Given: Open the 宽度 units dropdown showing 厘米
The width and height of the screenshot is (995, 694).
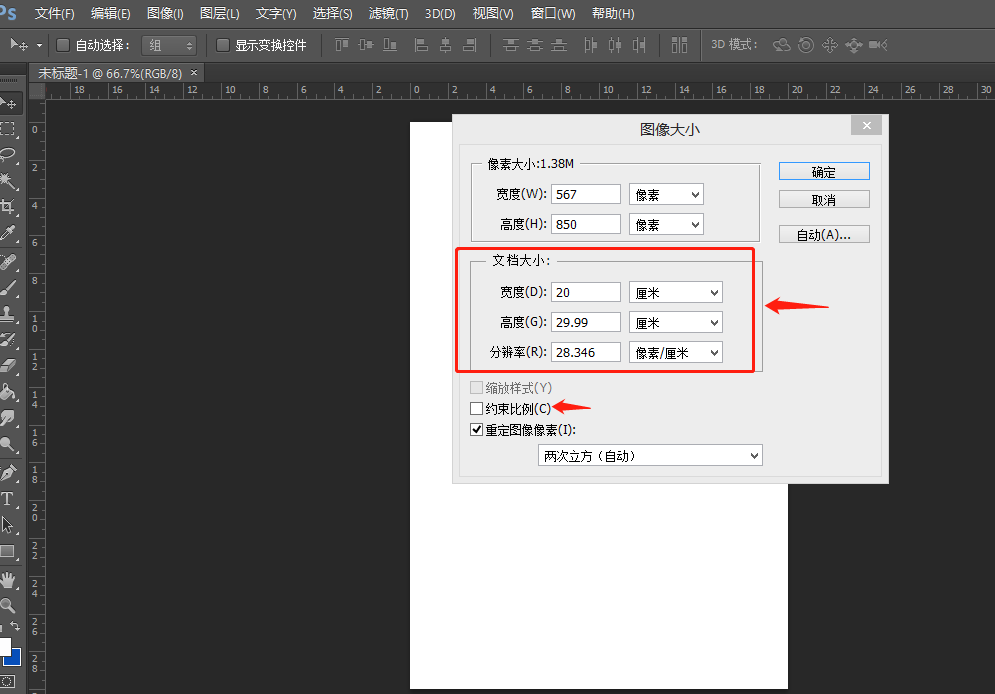Looking at the screenshot, I should [x=675, y=291].
